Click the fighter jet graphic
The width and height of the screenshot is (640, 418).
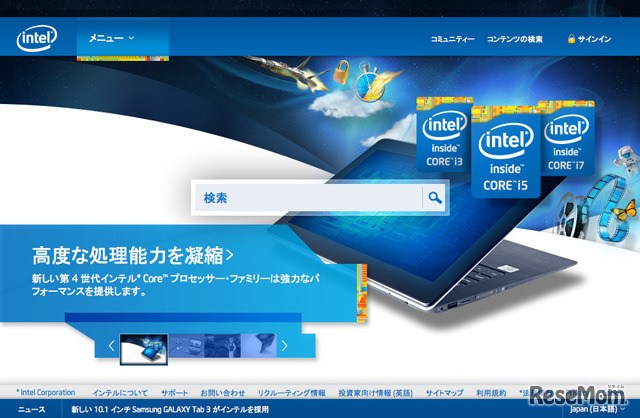click(x=288, y=72)
